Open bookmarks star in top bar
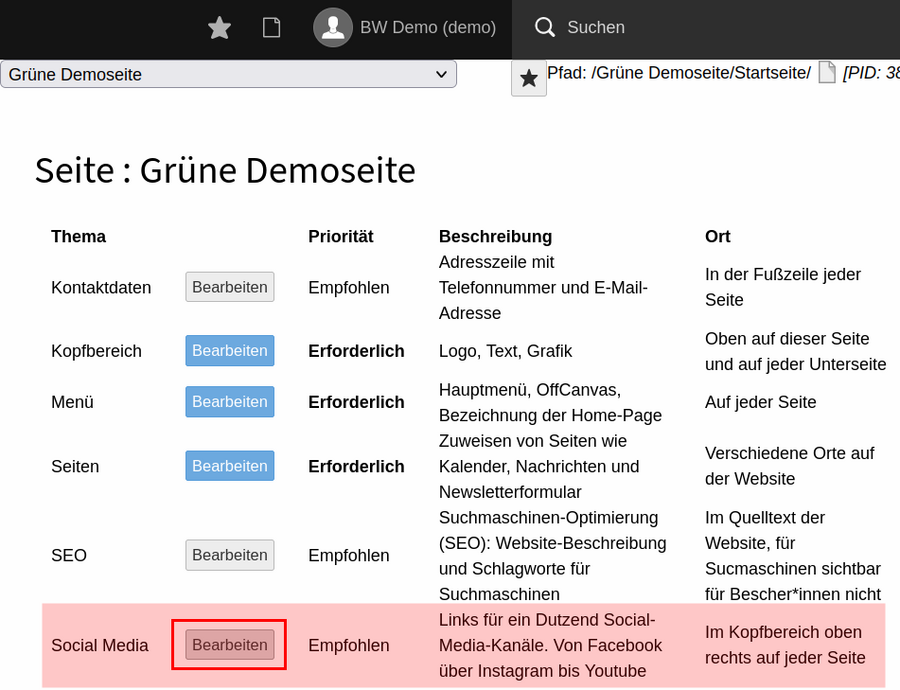The image size is (900, 690). pos(219,28)
